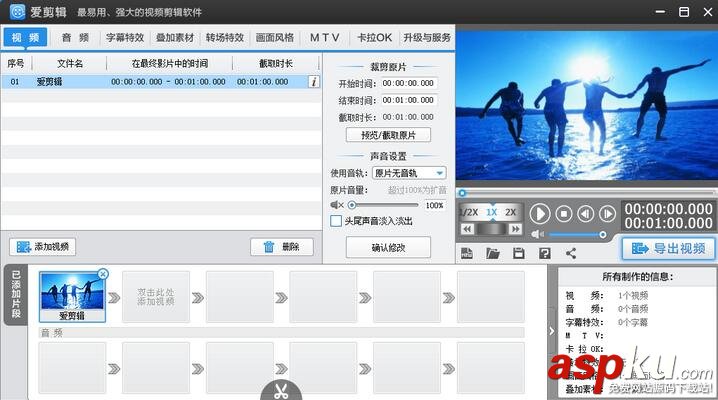
Task: Go to the 叠加素材 tab
Action: click(175, 38)
